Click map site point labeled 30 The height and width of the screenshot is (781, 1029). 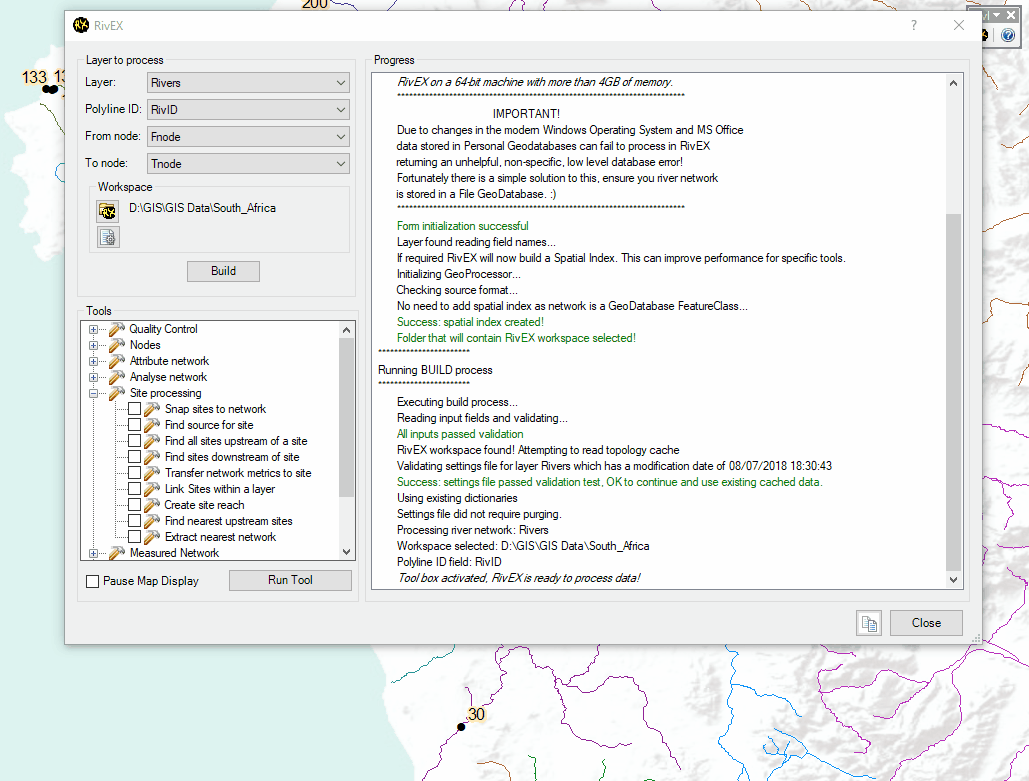461,727
